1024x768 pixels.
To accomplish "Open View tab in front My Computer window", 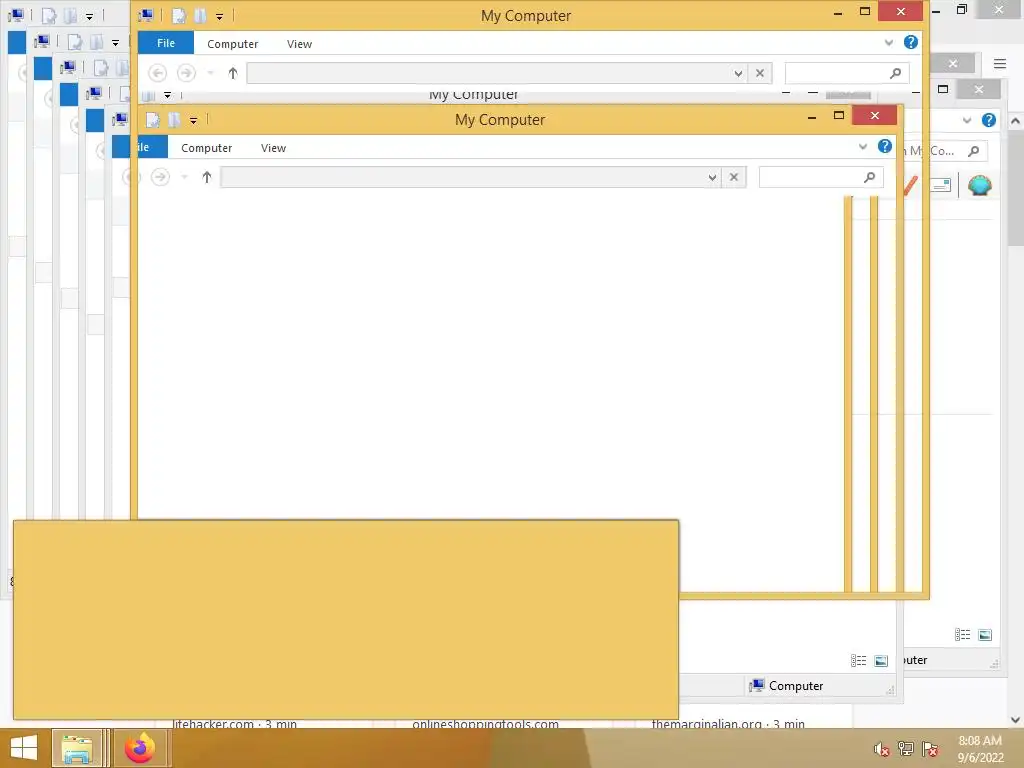I will coord(273,148).
